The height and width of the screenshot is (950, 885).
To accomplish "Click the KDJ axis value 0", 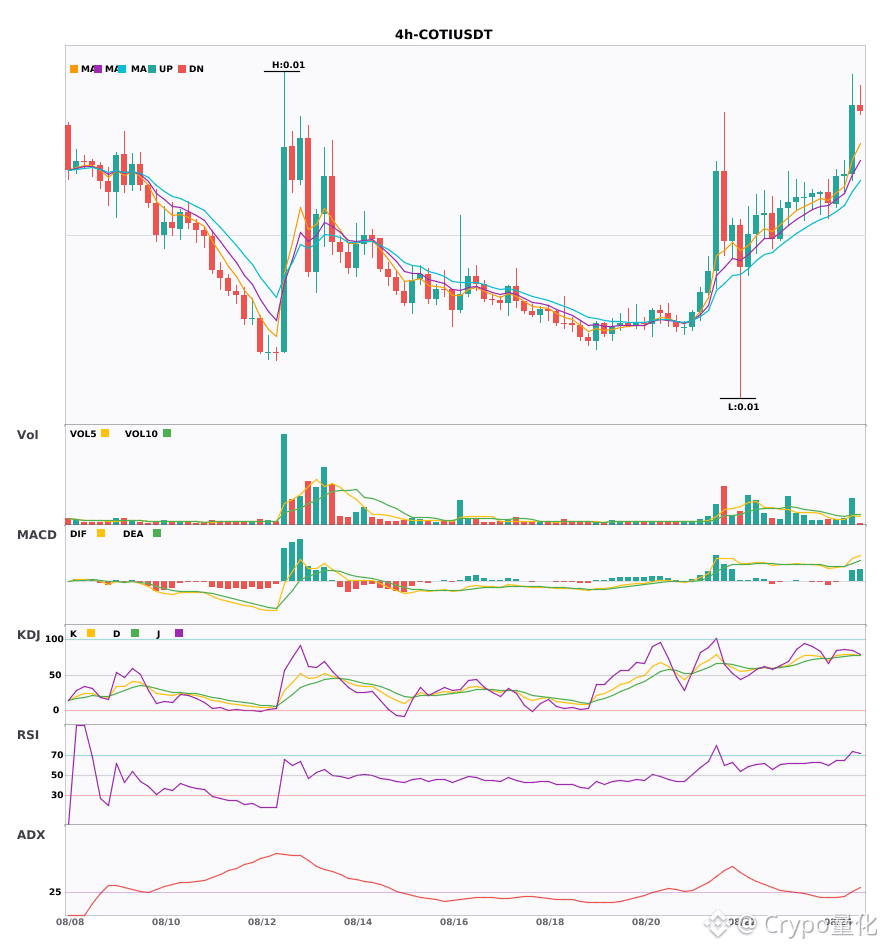I will click(56, 710).
